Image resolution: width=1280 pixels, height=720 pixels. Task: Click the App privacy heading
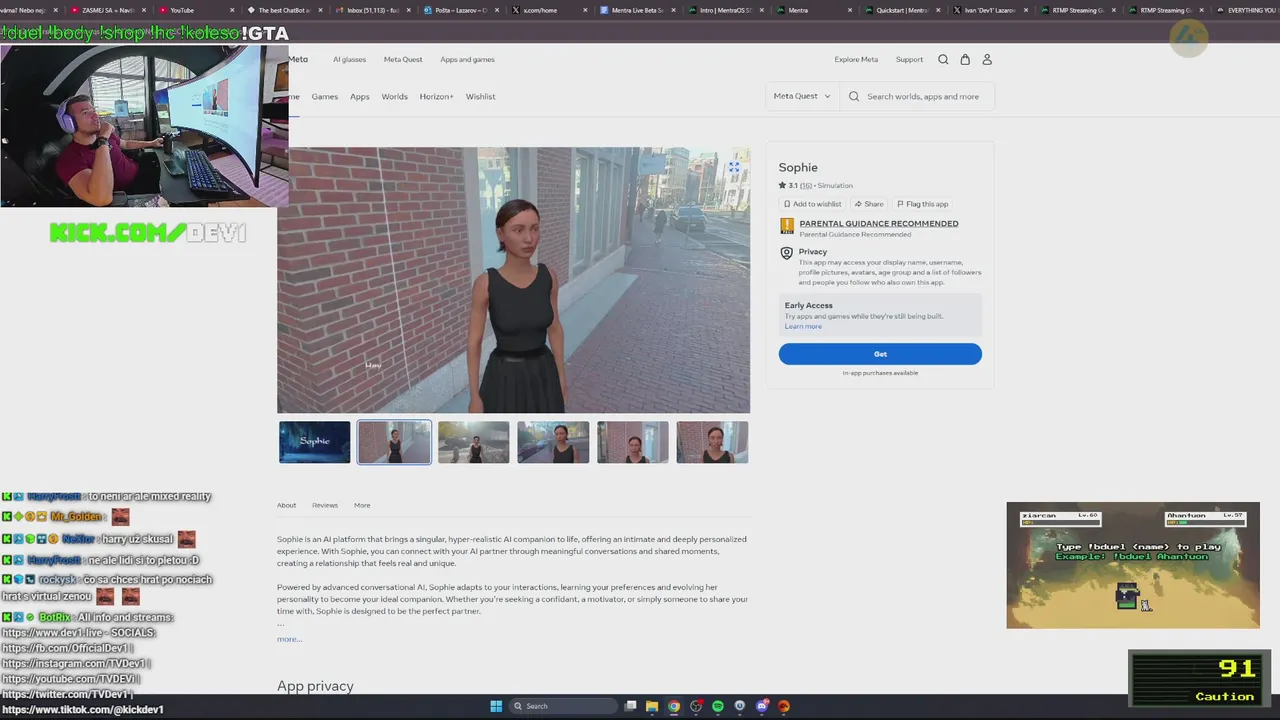click(315, 686)
